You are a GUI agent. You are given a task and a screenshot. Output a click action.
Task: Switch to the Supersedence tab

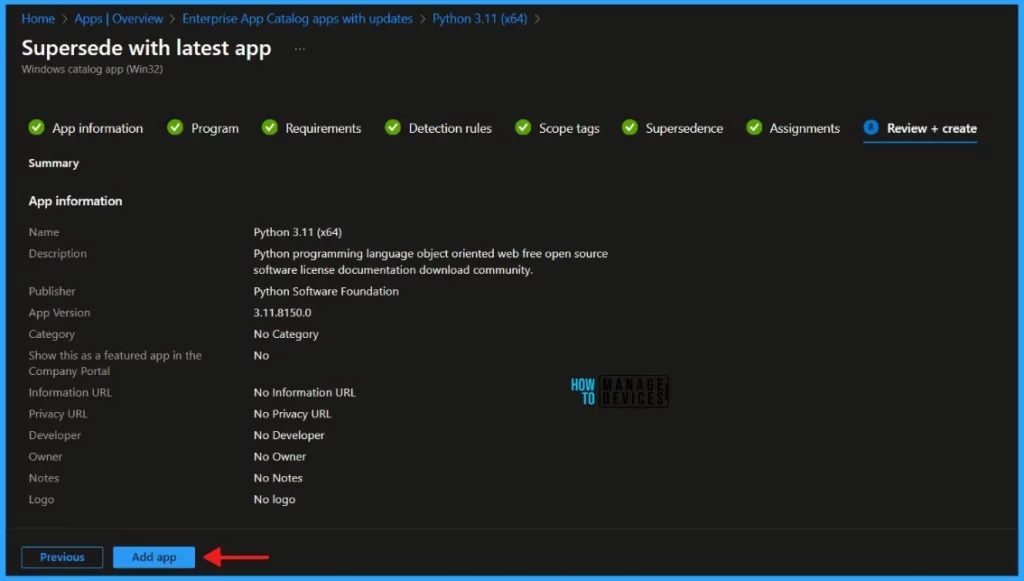tap(684, 129)
